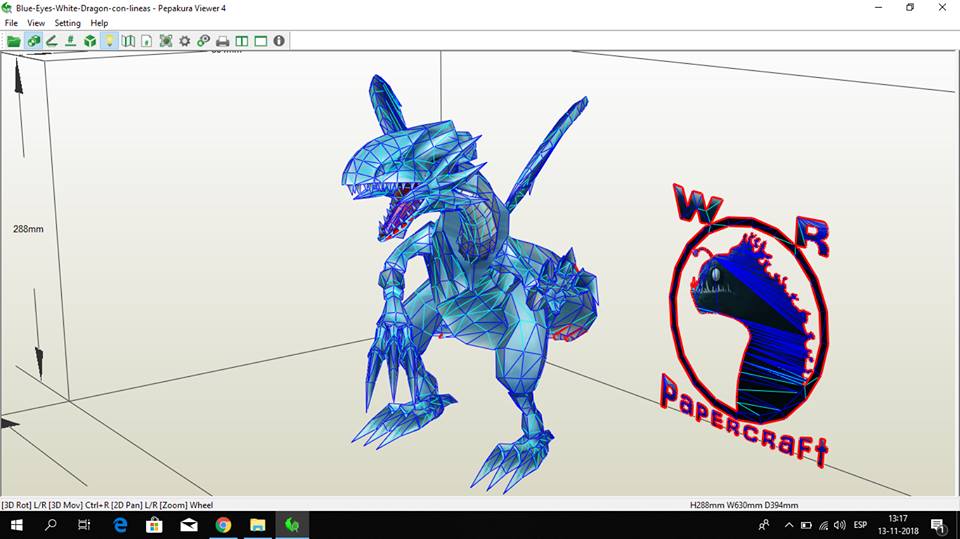Image resolution: width=960 pixels, height=539 pixels.
Task: Click the Pepakura title bar app icon
Action: tap(7, 8)
